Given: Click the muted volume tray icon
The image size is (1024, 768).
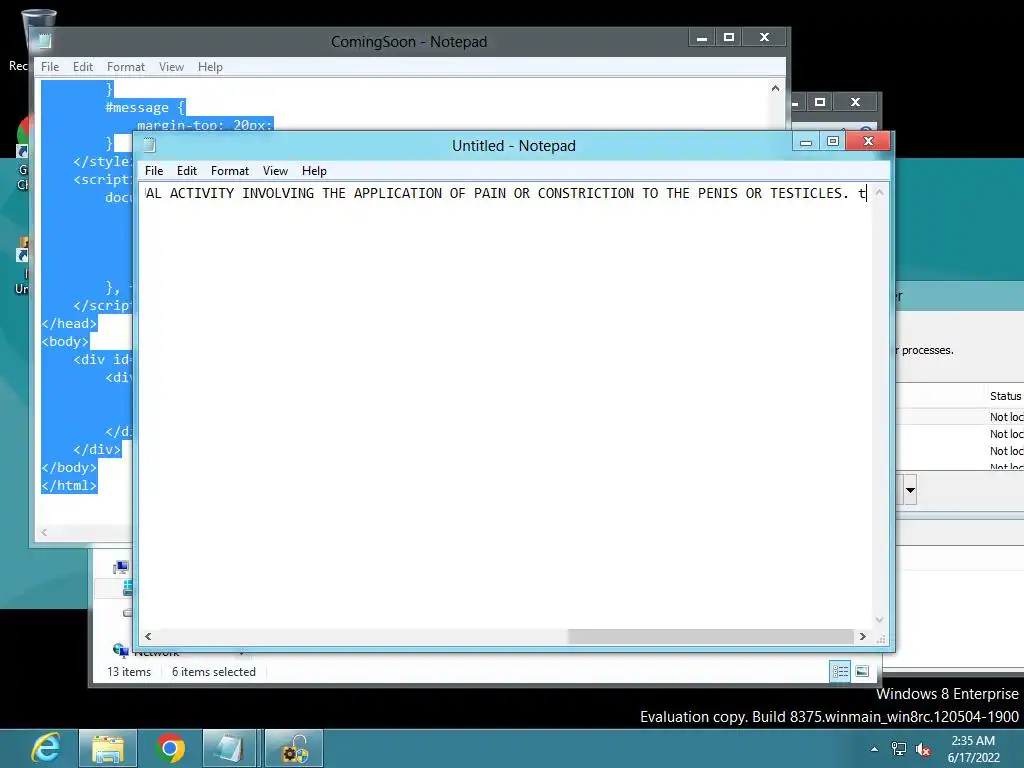Looking at the screenshot, I should point(923,749).
